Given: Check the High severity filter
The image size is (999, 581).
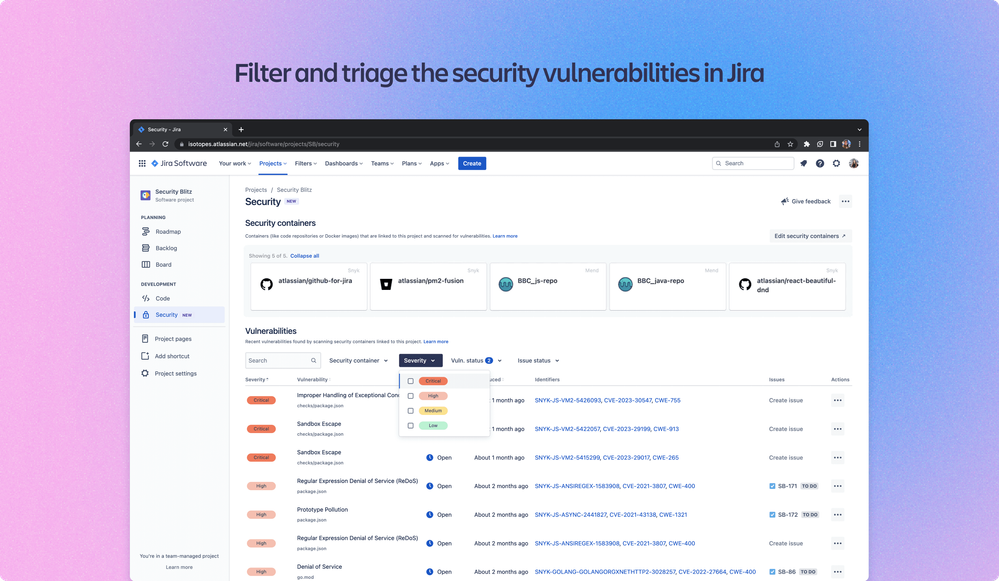Looking at the screenshot, I should click(410, 395).
